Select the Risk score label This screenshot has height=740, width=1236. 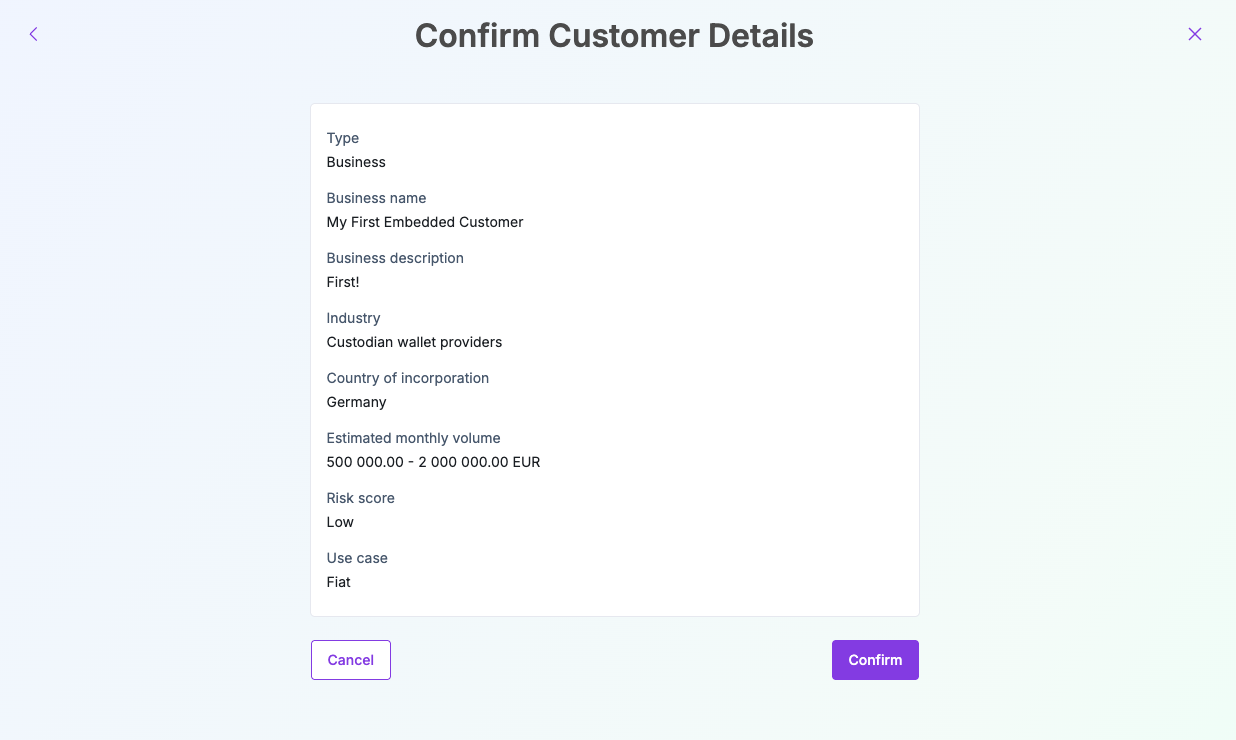[360, 498]
